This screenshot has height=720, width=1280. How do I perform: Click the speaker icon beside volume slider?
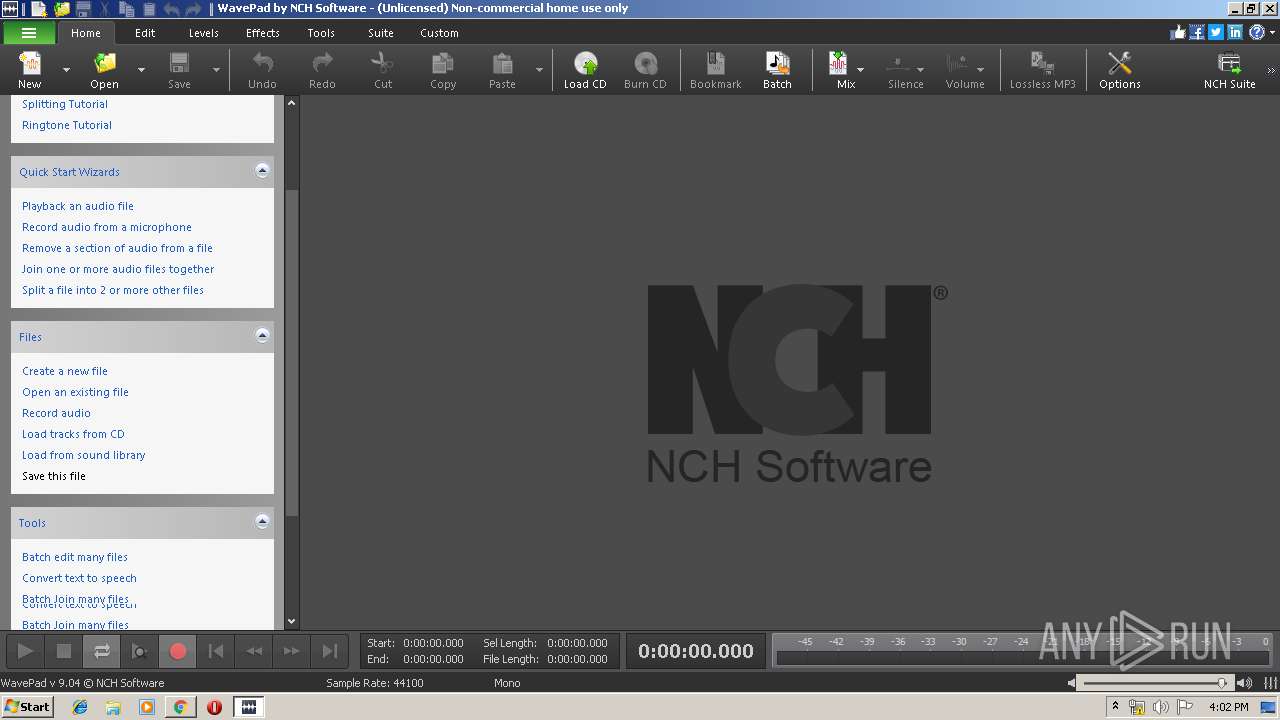[x=1246, y=683]
